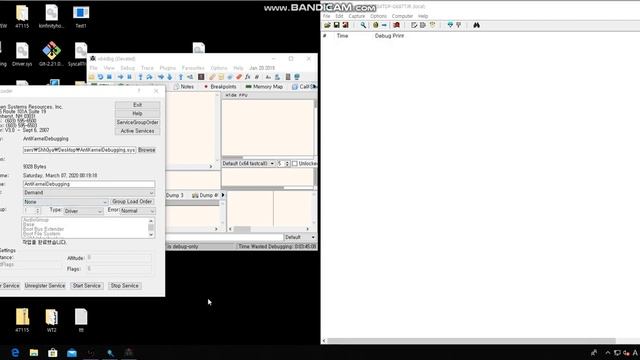Select the Git installer desktop icon

click(51, 53)
